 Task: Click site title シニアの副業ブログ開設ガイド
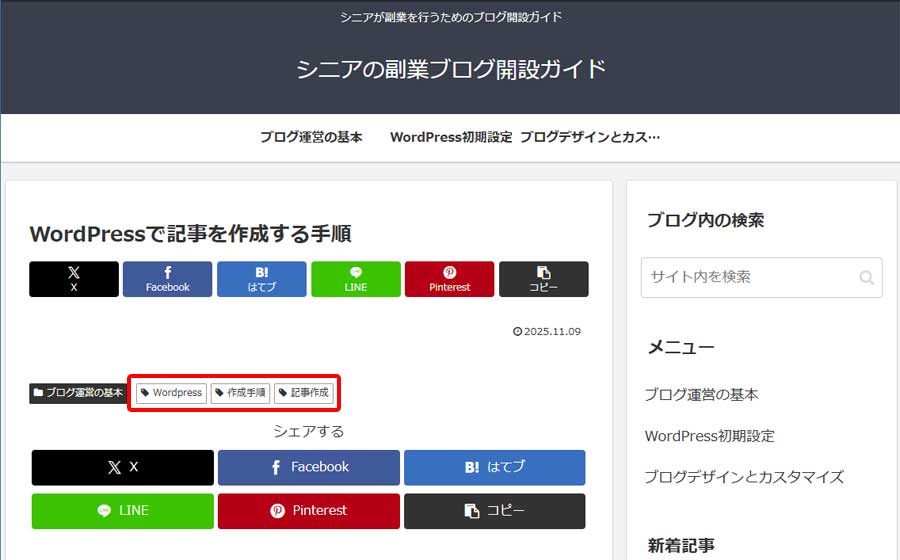[x=451, y=69]
